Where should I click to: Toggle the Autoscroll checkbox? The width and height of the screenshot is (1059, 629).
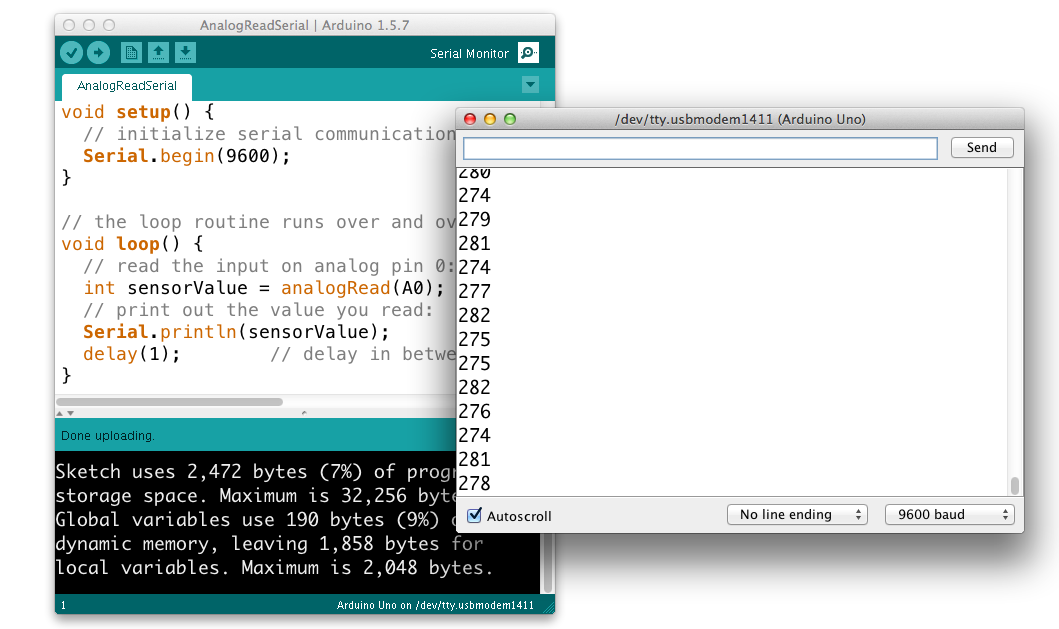click(x=475, y=516)
